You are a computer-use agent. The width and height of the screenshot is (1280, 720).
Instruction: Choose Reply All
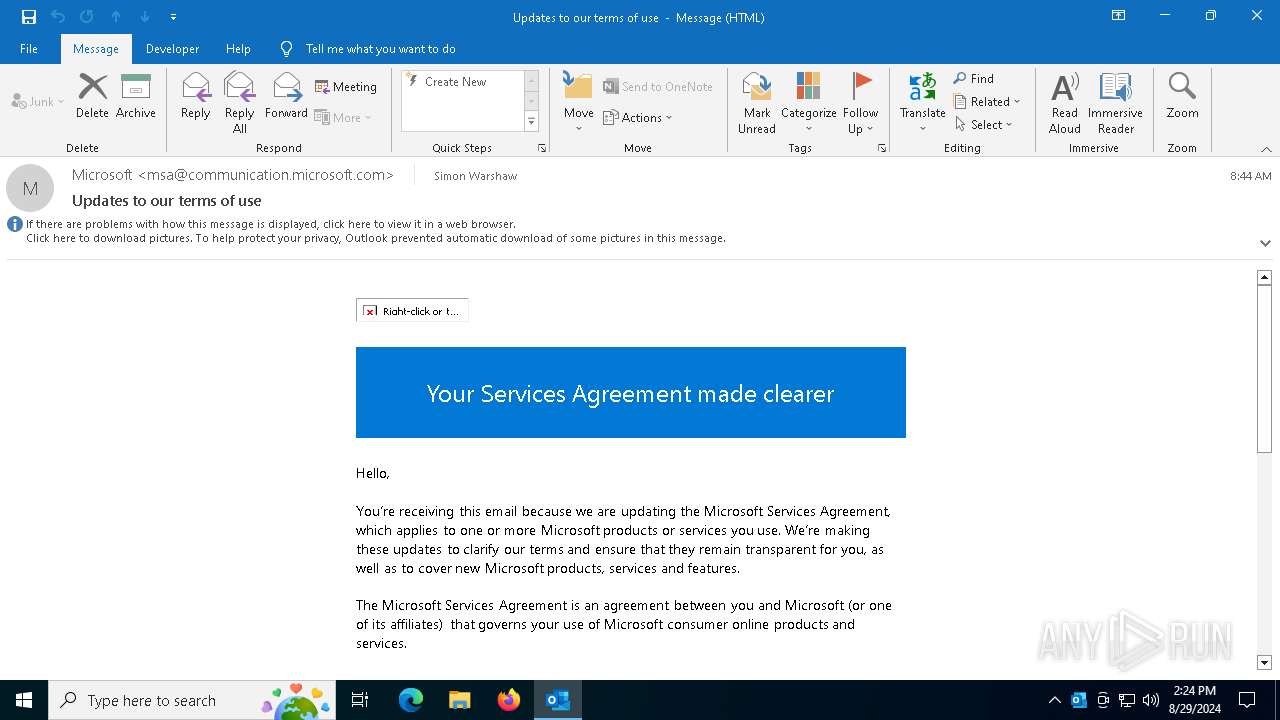pos(240,102)
